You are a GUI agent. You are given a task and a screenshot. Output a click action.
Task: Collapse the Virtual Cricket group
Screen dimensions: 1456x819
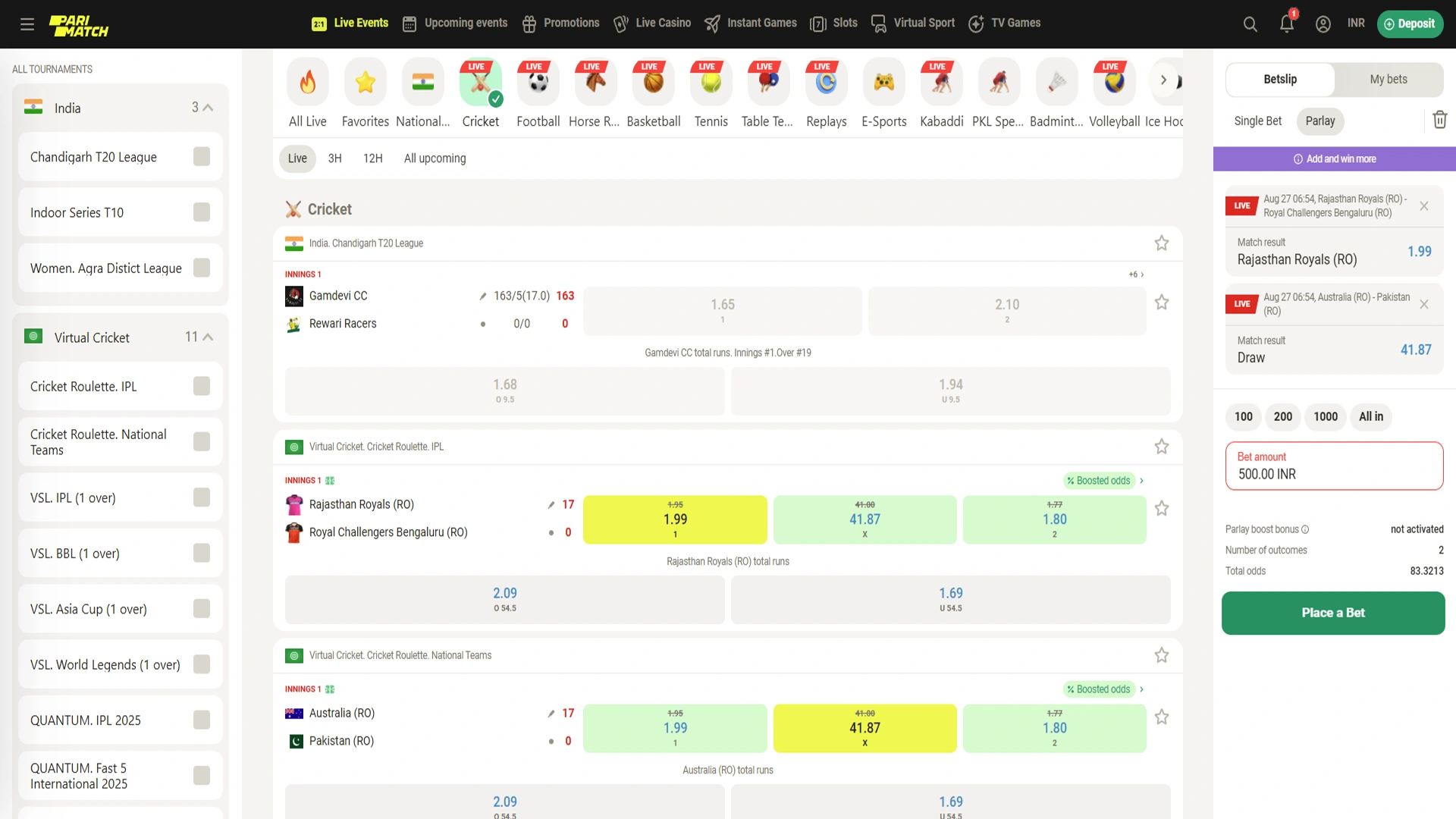coord(208,337)
